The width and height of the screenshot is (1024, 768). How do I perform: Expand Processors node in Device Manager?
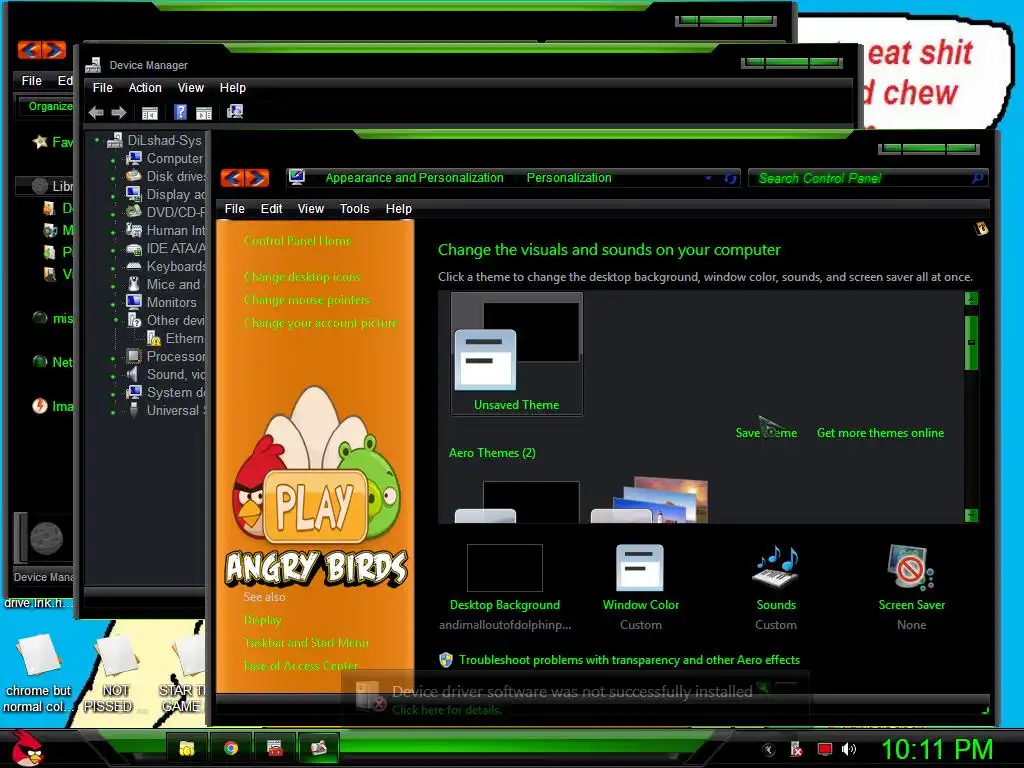tap(113, 358)
